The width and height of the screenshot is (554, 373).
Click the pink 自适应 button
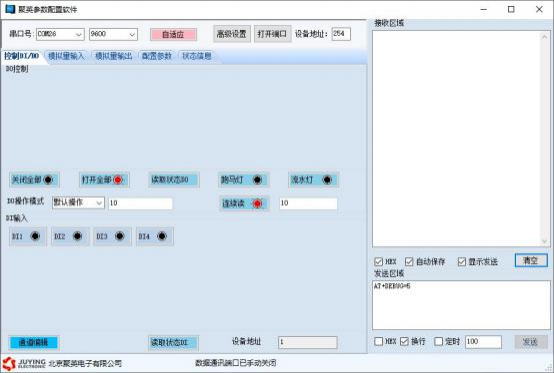[173, 35]
